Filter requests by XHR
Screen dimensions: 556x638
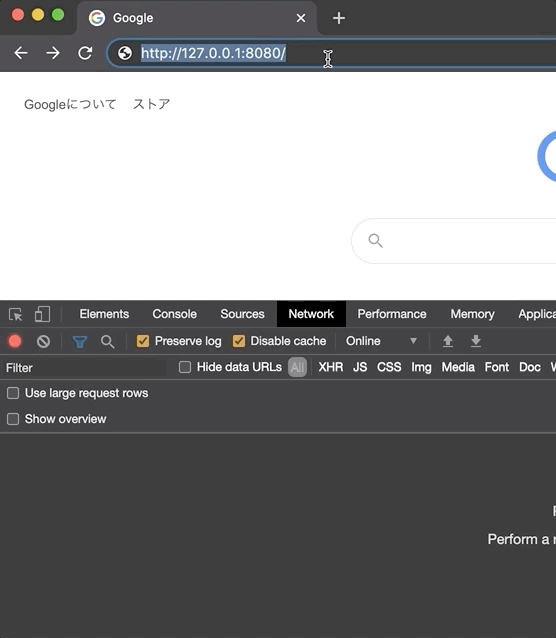331,367
